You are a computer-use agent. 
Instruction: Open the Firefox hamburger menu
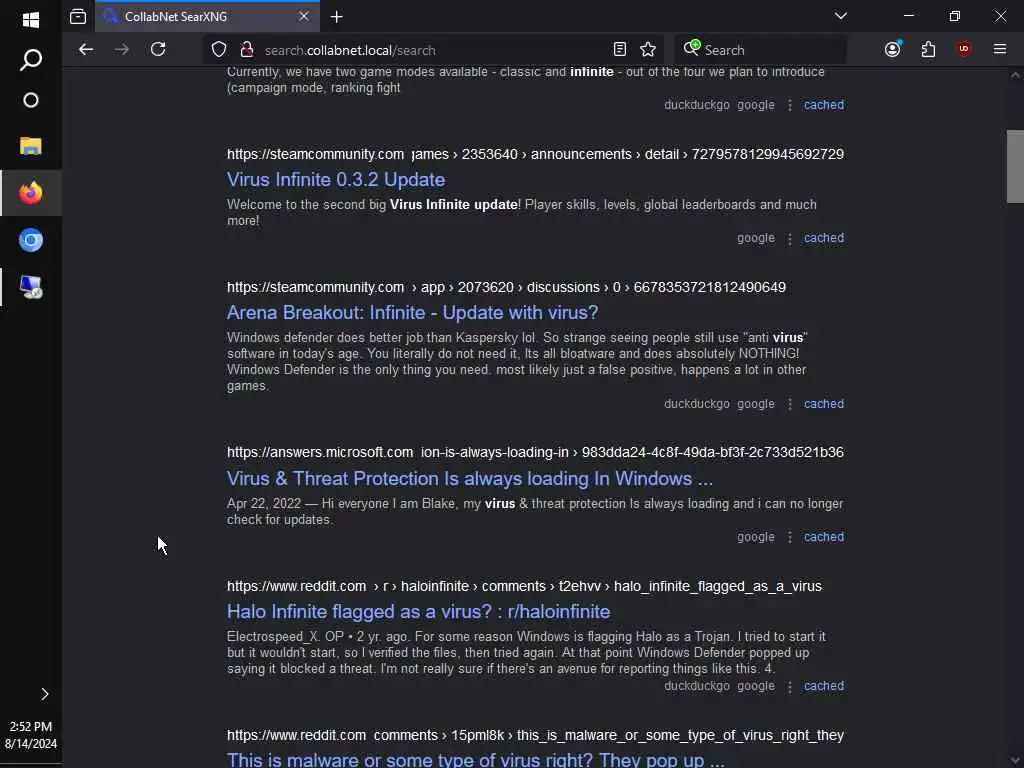(x=1000, y=50)
